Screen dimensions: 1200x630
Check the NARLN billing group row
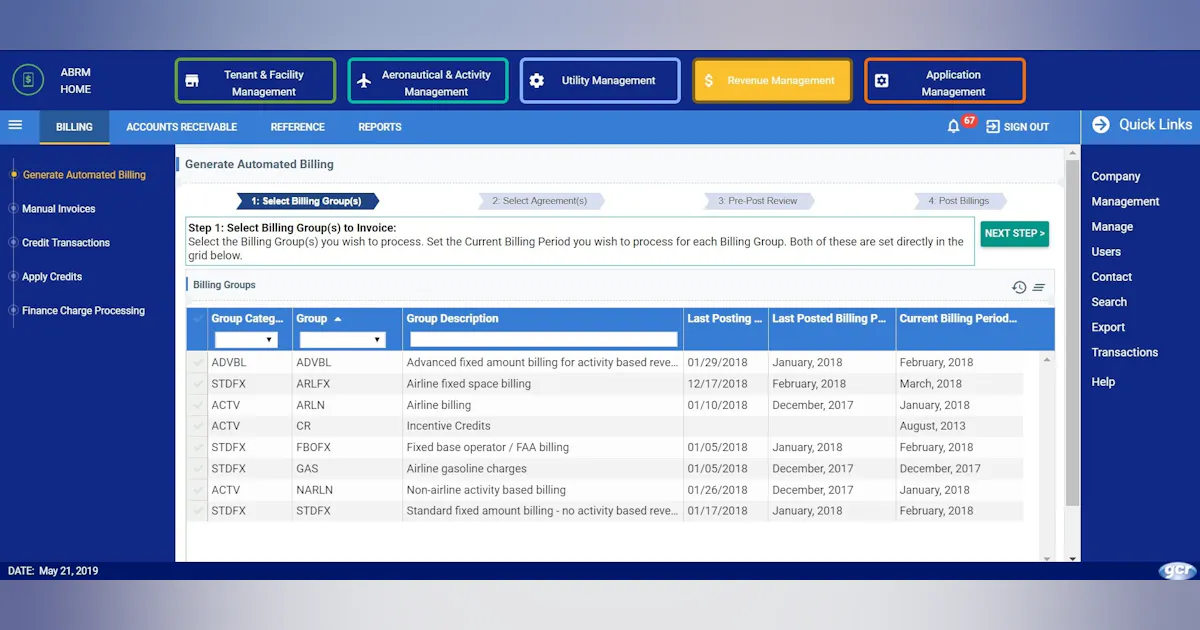(x=198, y=490)
